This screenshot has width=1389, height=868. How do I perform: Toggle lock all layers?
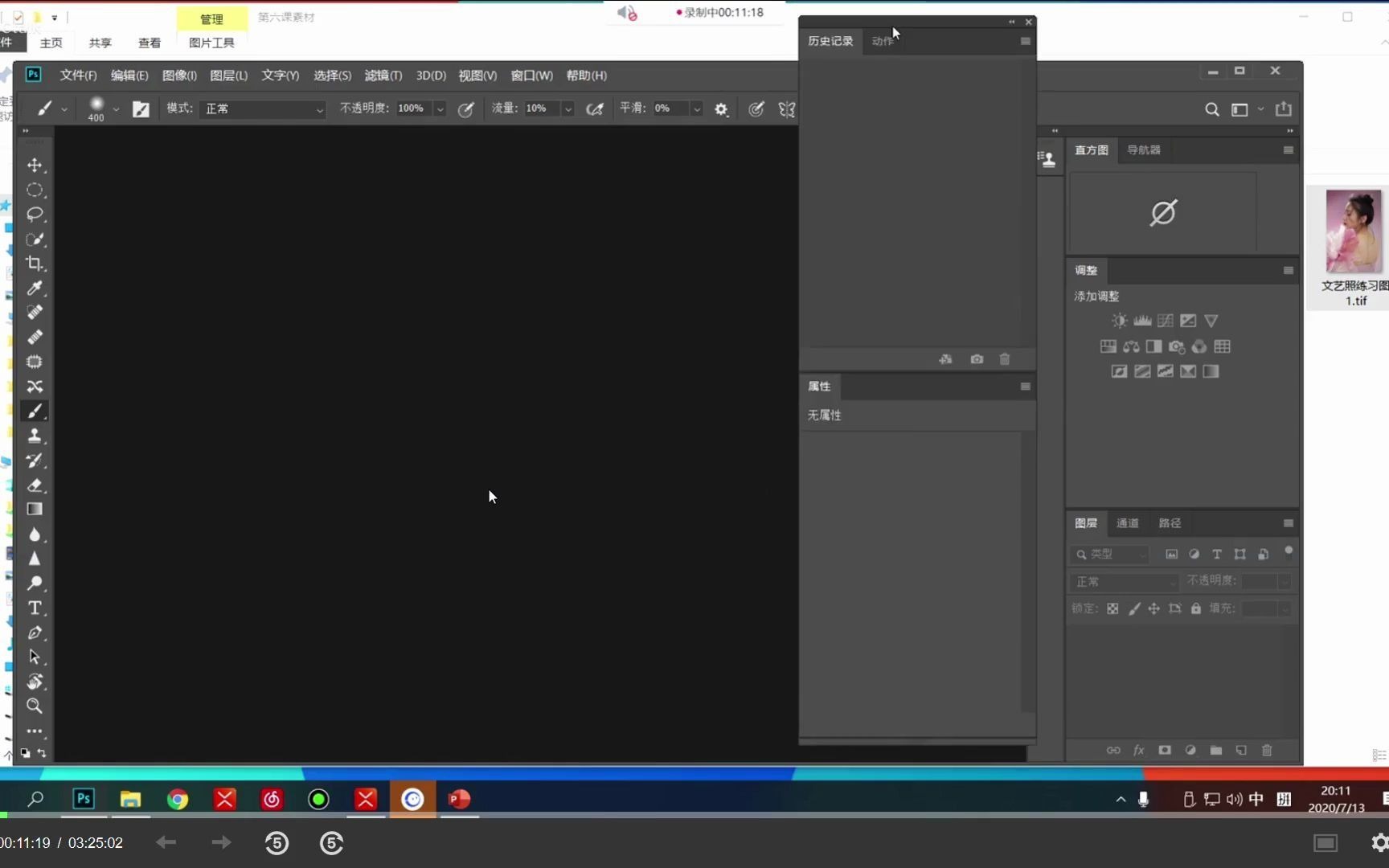1196,608
